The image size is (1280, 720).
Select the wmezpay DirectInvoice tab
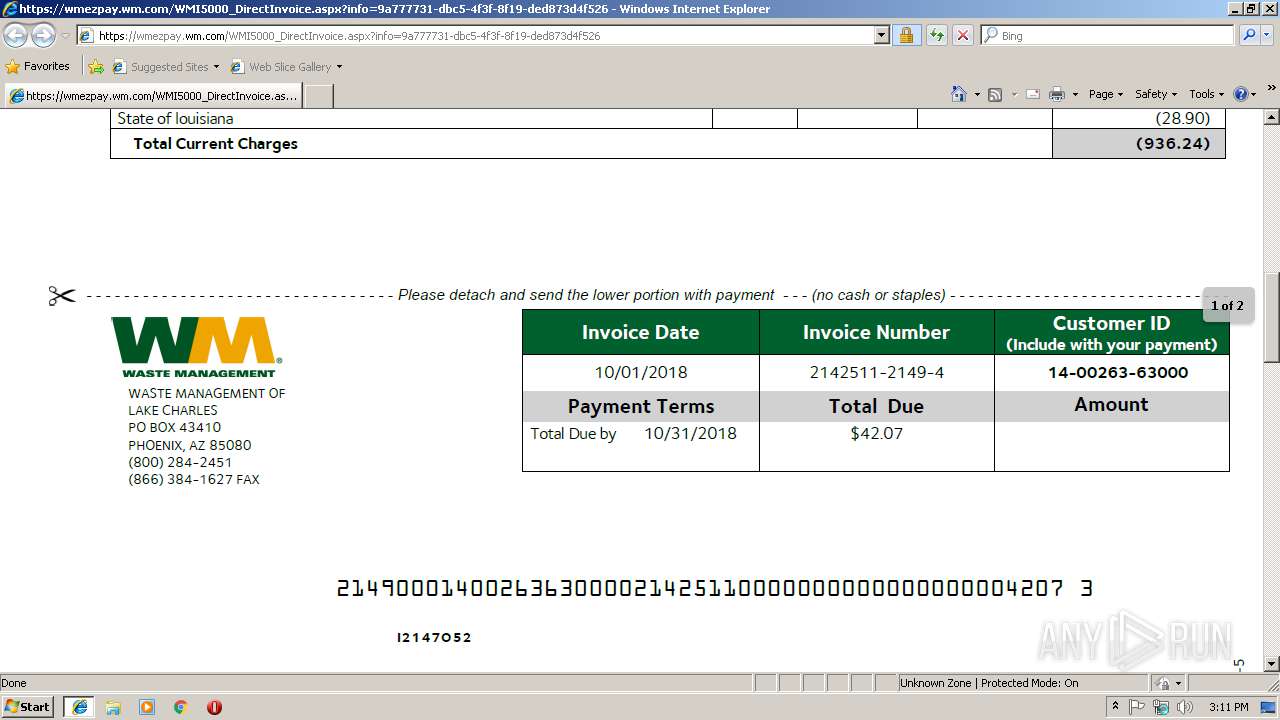point(152,96)
